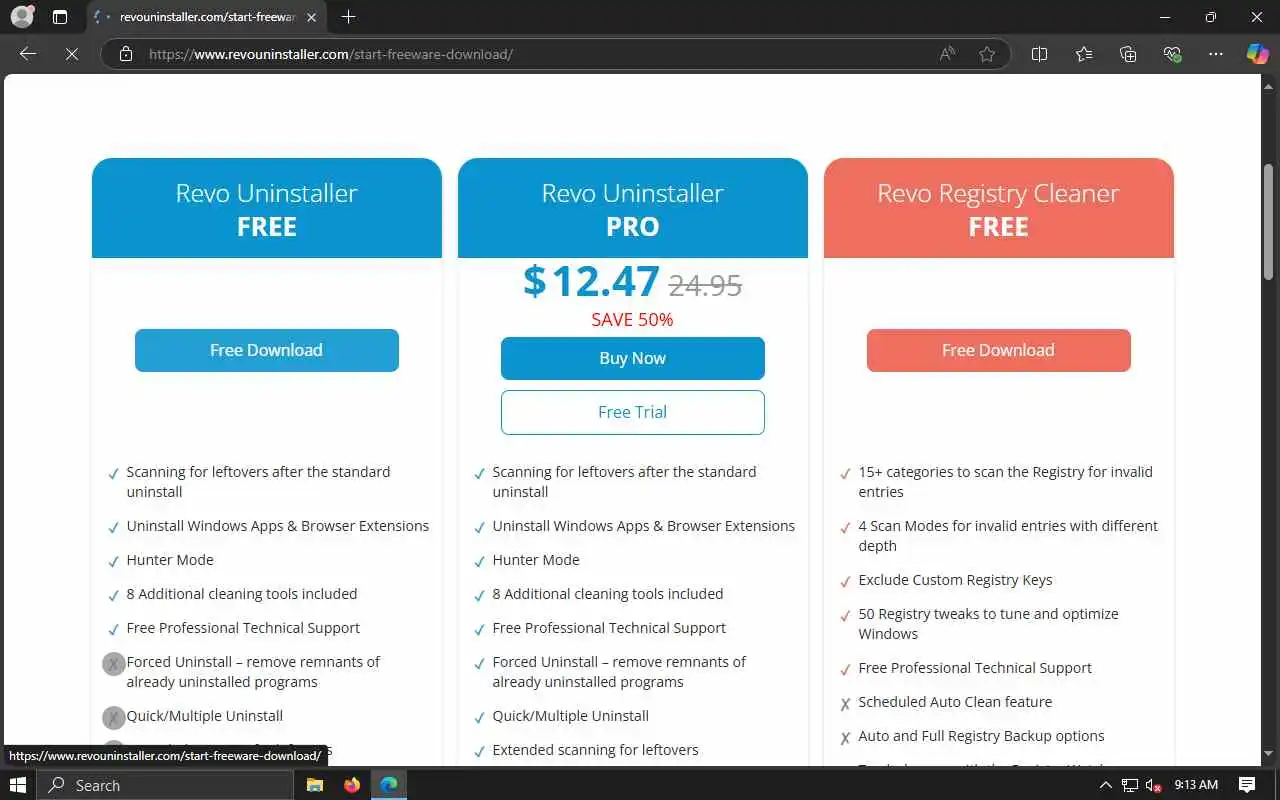The width and height of the screenshot is (1280, 800).
Task: Click Free column 'Scanning for leftovers' text
Action: (x=258, y=482)
